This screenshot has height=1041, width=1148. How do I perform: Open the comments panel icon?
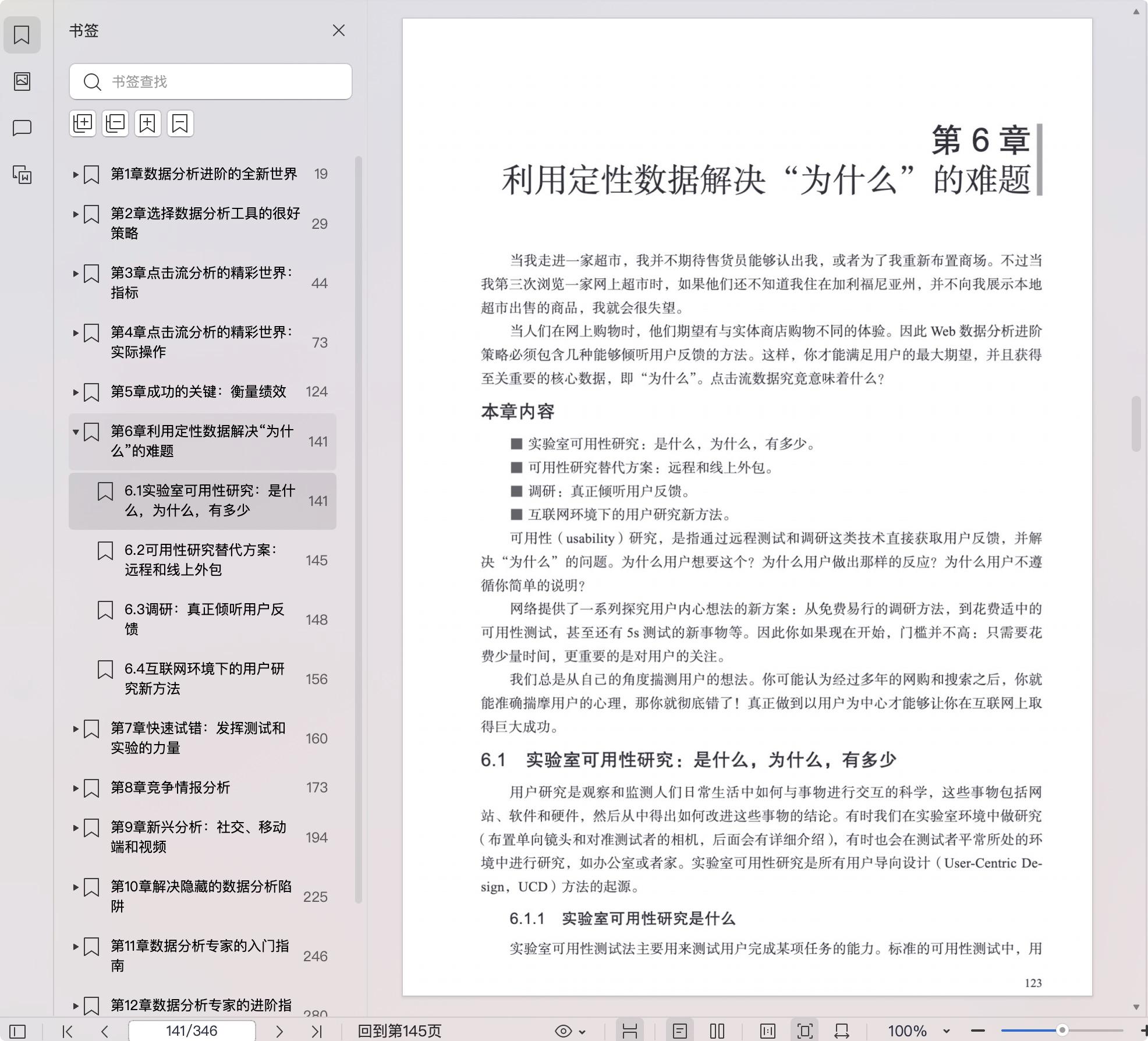[x=22, y=128]
